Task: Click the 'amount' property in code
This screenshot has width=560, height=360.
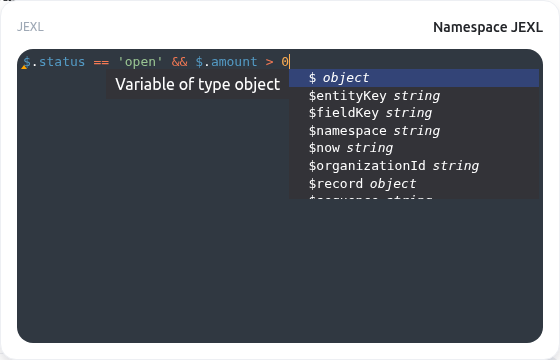Action: pyautogui.click(x=234, y=62)
